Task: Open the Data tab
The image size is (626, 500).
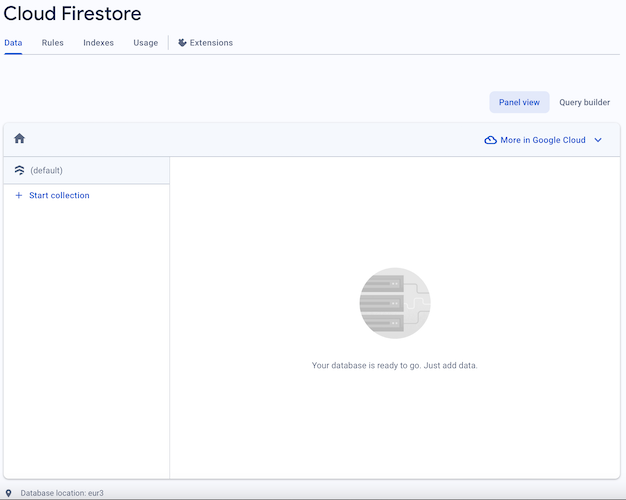Action: (x=13, y=43)
